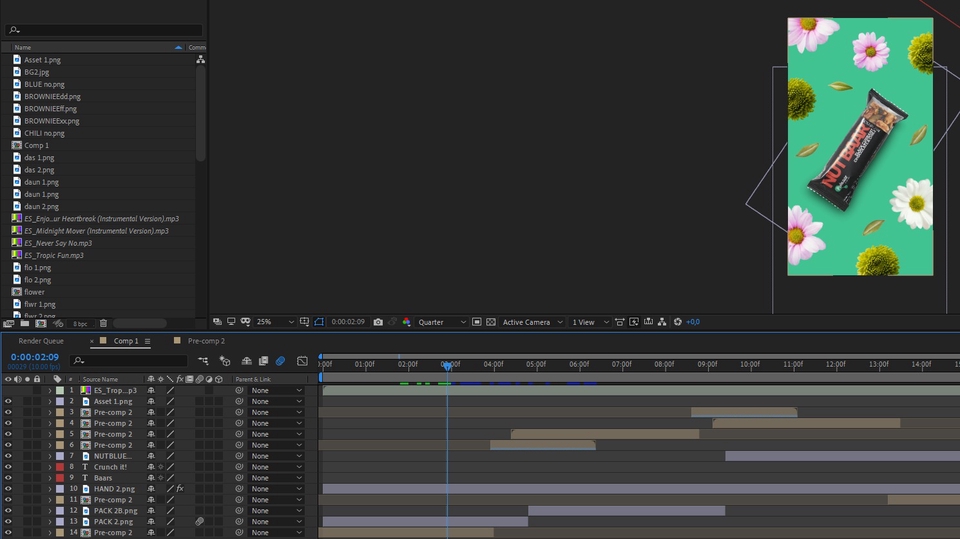Open the 25% magnification dropdown
This screenshot has width=960, height=539.
tap(275, 322)
